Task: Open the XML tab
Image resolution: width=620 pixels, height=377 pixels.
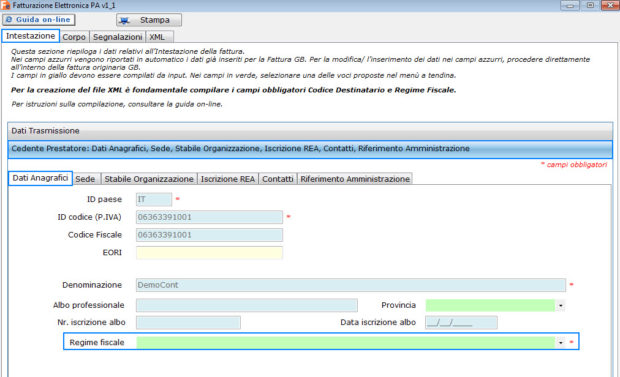Action: (x=159, y=37)
